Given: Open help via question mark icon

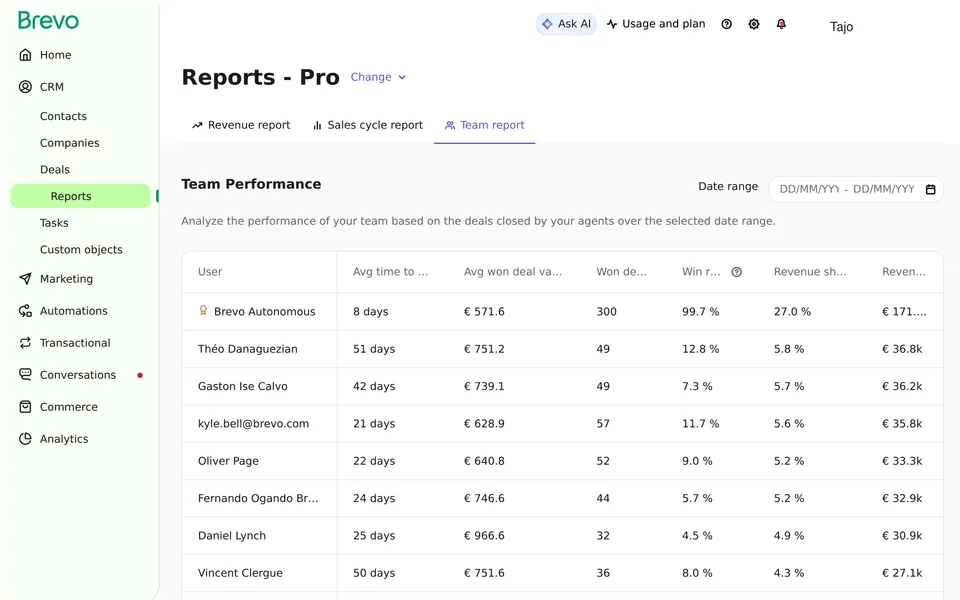Looking at the screenshot, I should click(727, 24).
